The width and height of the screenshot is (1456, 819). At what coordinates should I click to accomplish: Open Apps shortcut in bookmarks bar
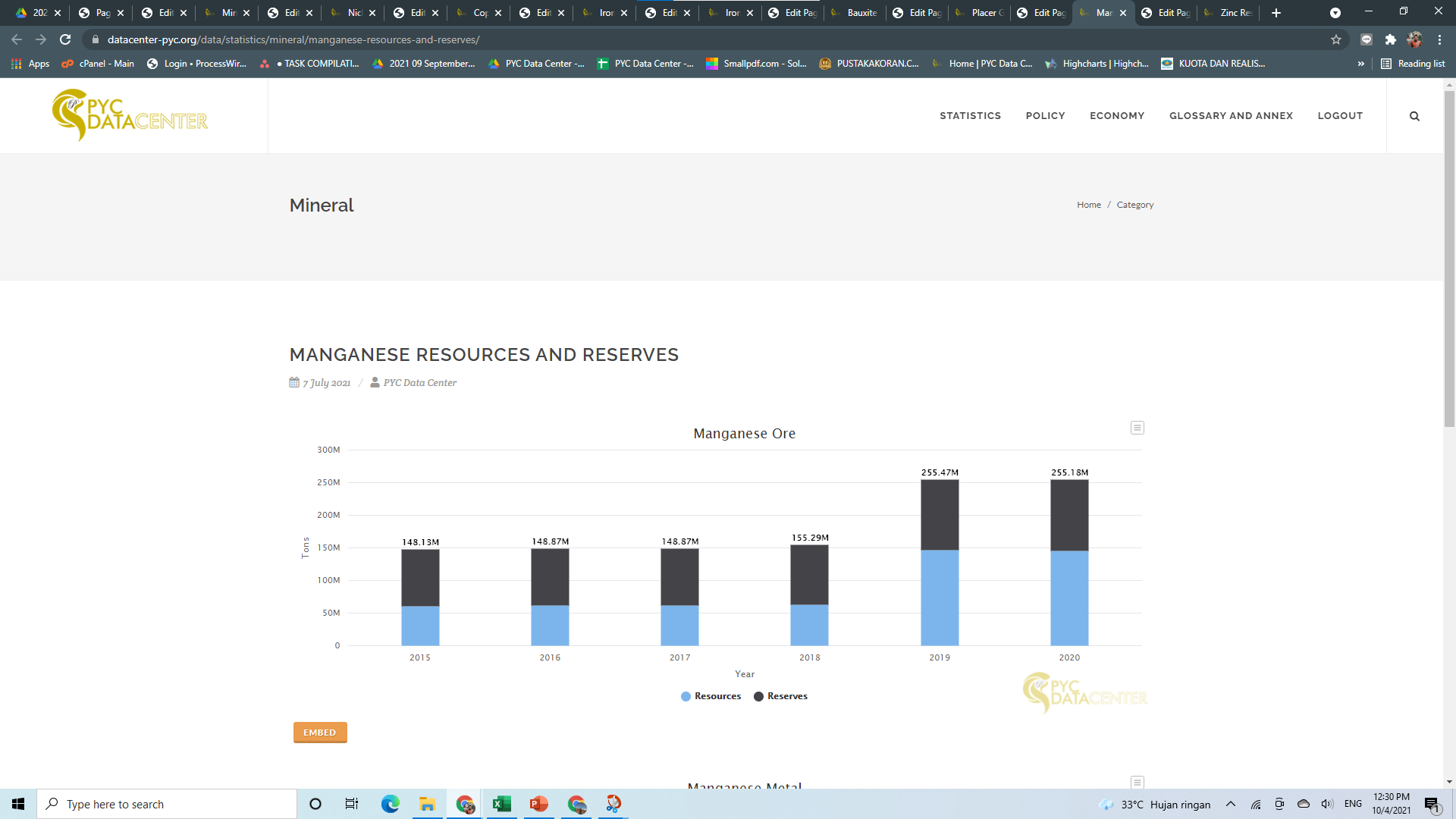click(30, 64)
